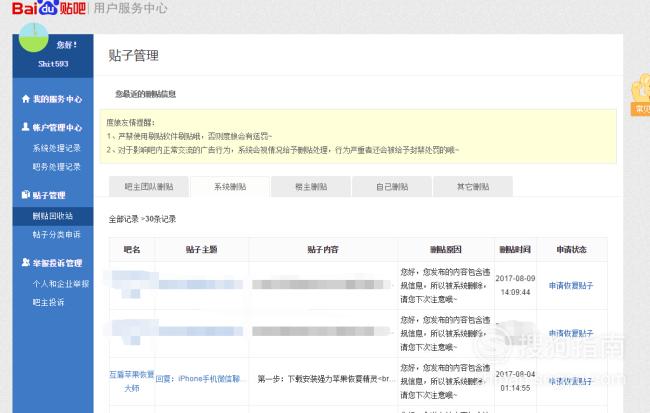
Task: Click 贴子内容 column header
Action: (x=323, y=249)
